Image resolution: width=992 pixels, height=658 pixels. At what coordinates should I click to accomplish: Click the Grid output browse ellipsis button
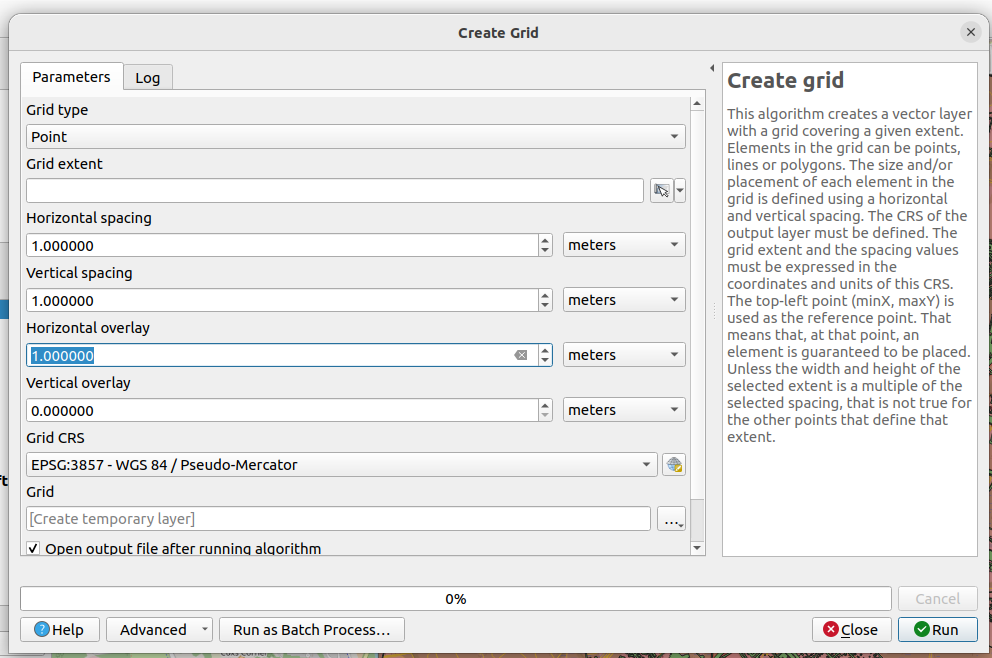pos(671,519)
